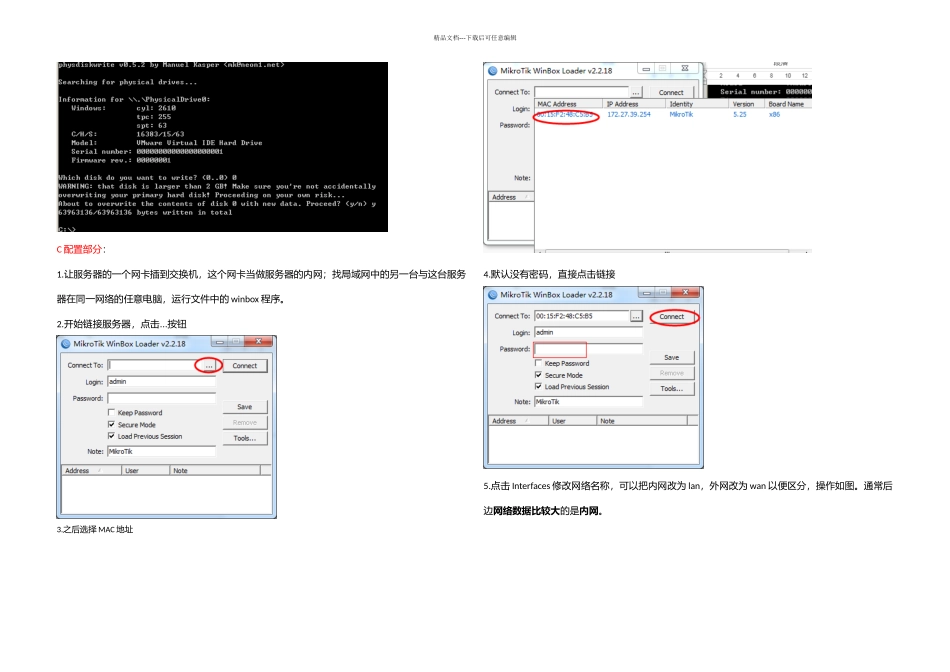Click the Password field in step 2 WinBox window
The height and width of the screenshot is (672, 950).
[161, 398]
